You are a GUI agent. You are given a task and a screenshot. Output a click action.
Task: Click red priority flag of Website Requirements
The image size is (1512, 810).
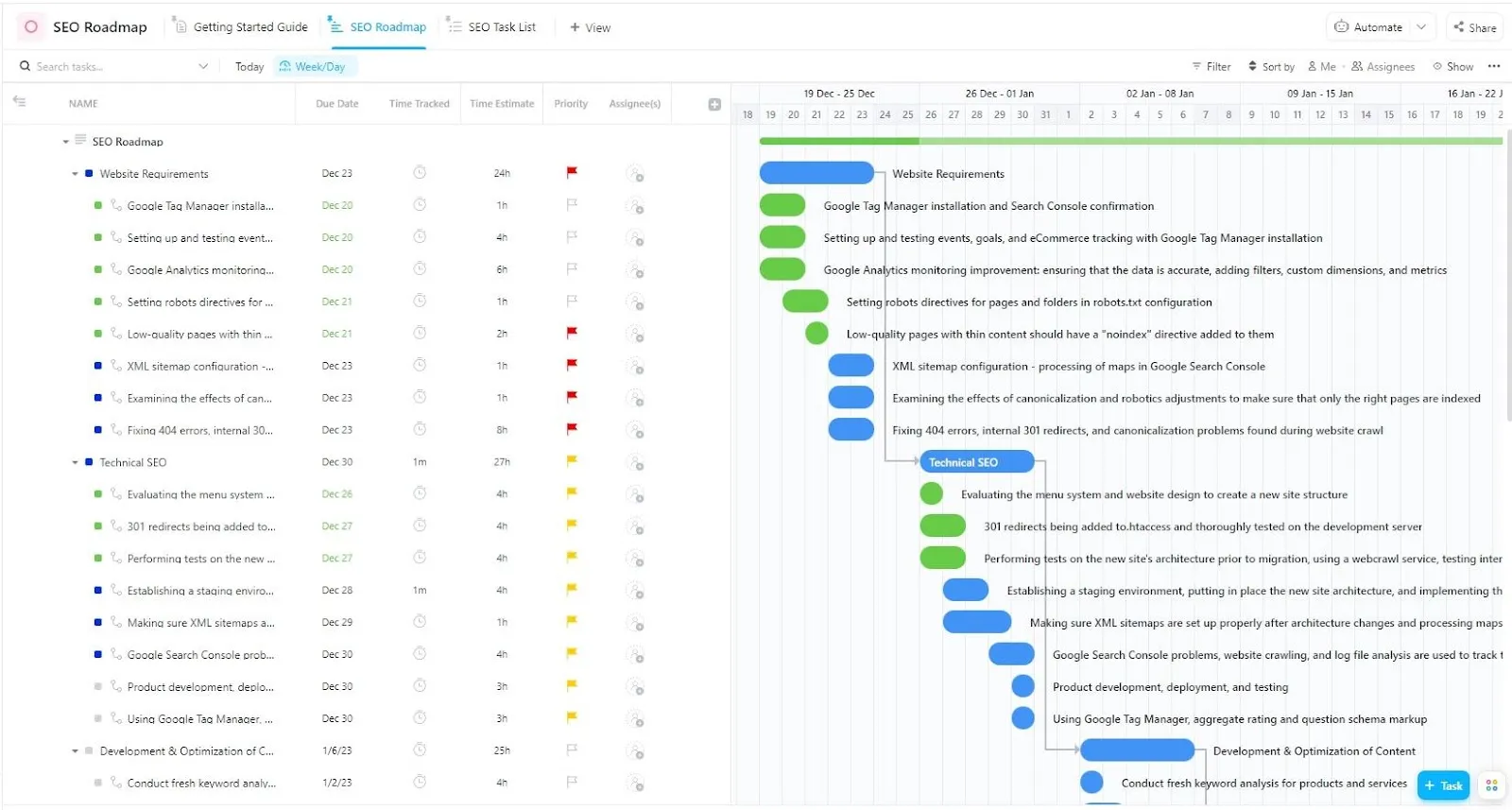pos(572,172)
